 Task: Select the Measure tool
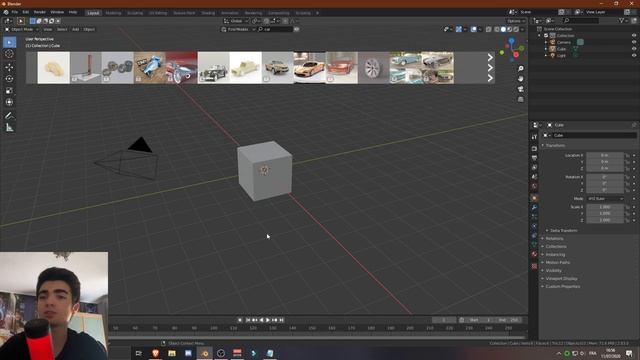[x=9, y=128]
